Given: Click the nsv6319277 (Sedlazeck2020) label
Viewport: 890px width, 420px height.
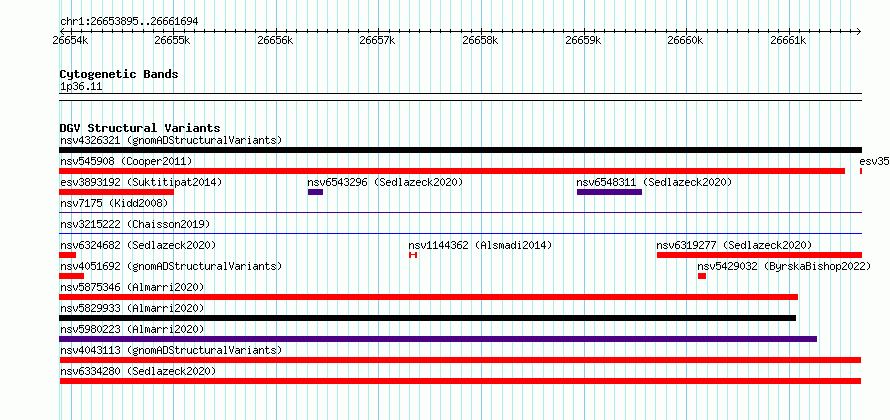Looking at the screenshot, I should pos(734,245).
